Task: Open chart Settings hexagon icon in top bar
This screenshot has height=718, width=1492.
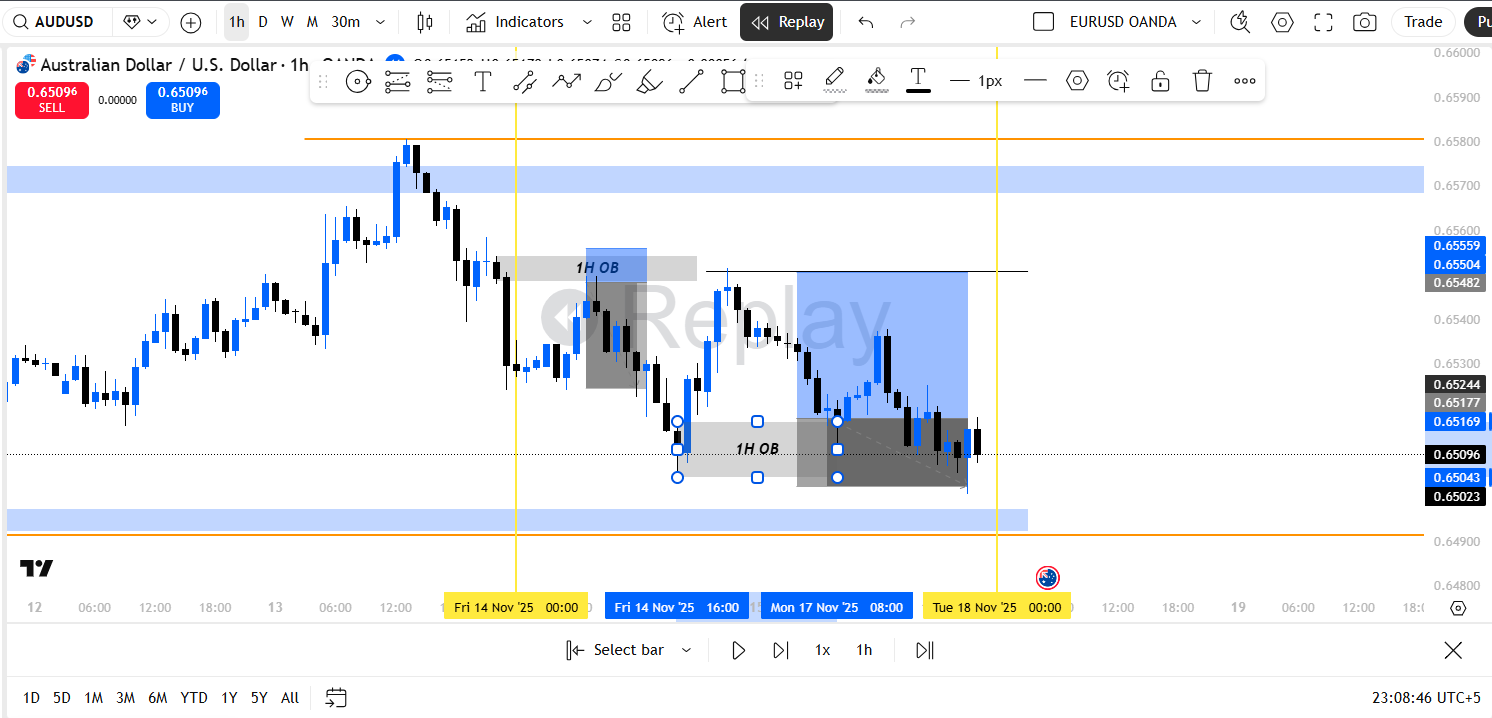Action: (1282, 22)
